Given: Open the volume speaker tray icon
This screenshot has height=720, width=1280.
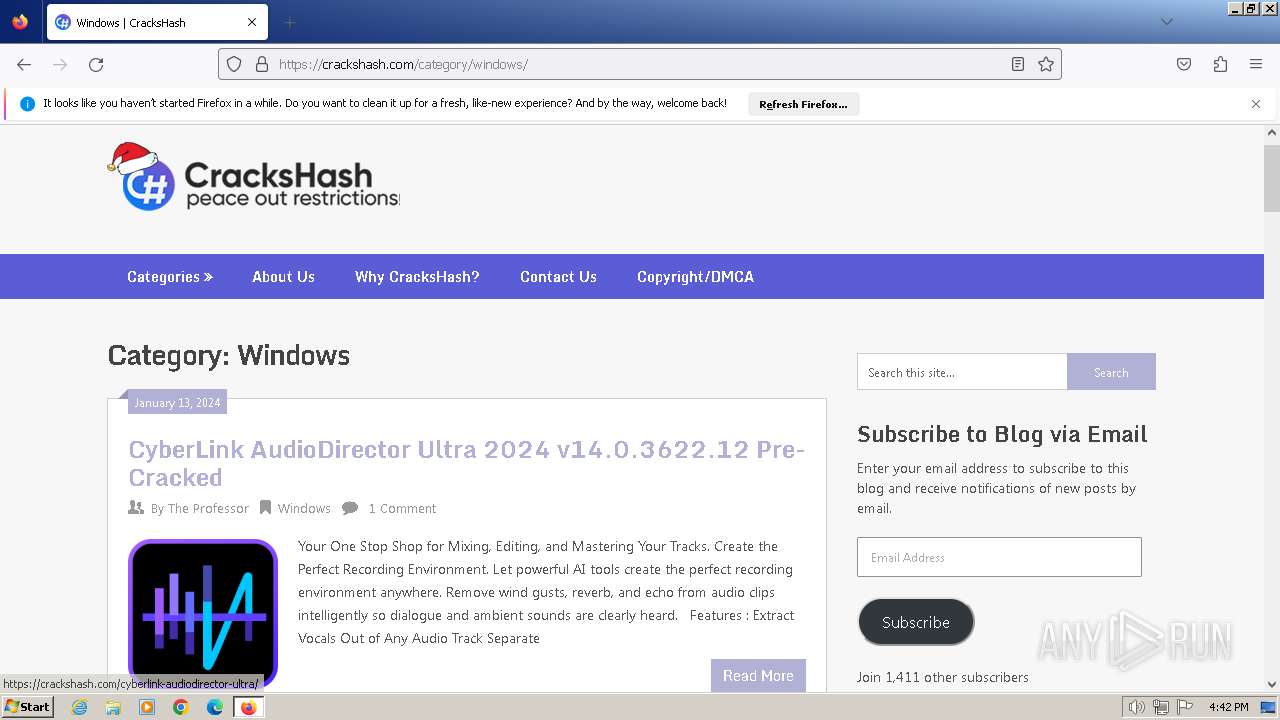Looking at the screenshot, I should 1137,707.
